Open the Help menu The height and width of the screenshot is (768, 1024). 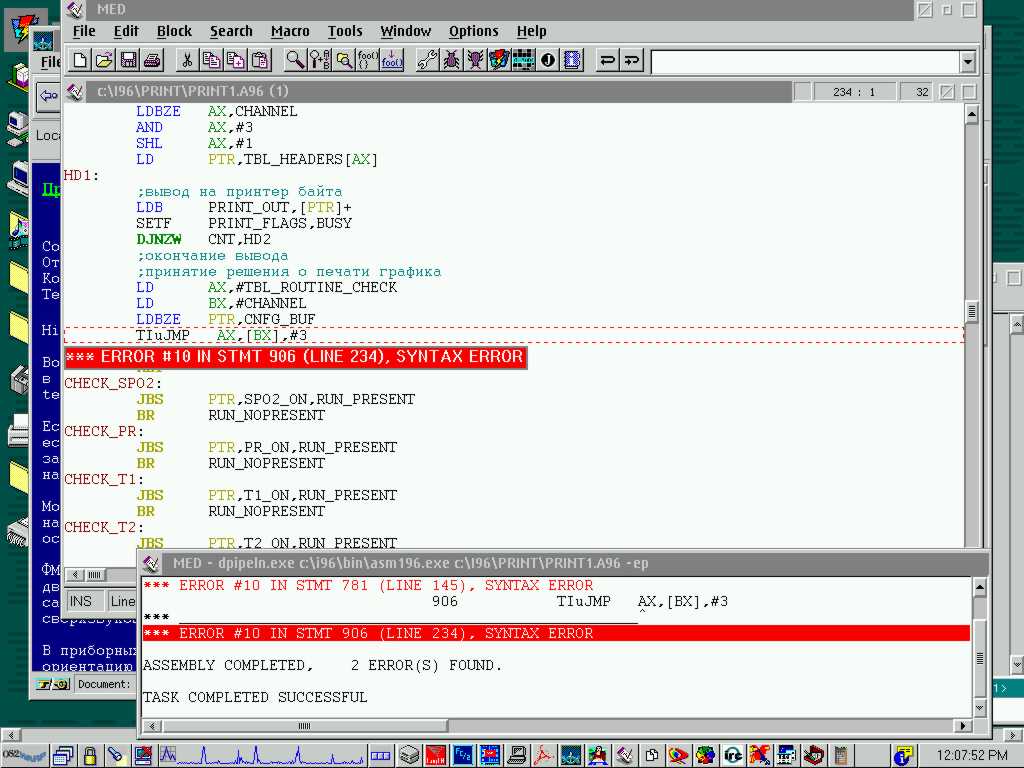tap(532, 31)
